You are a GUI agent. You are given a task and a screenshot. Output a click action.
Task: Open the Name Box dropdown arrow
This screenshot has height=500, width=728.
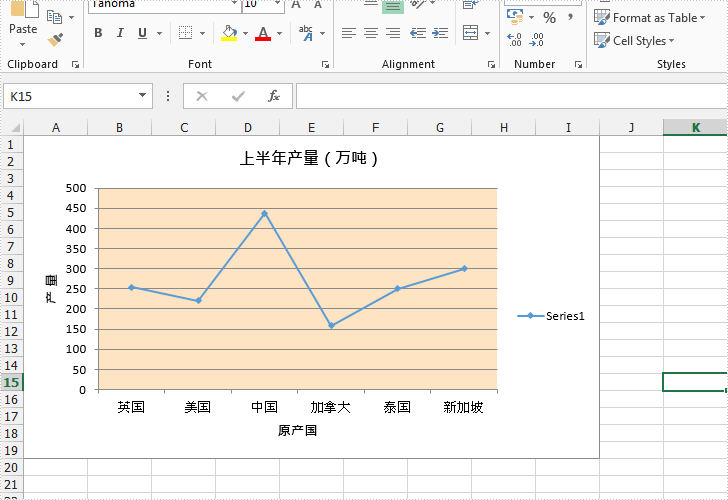point(142,96)
